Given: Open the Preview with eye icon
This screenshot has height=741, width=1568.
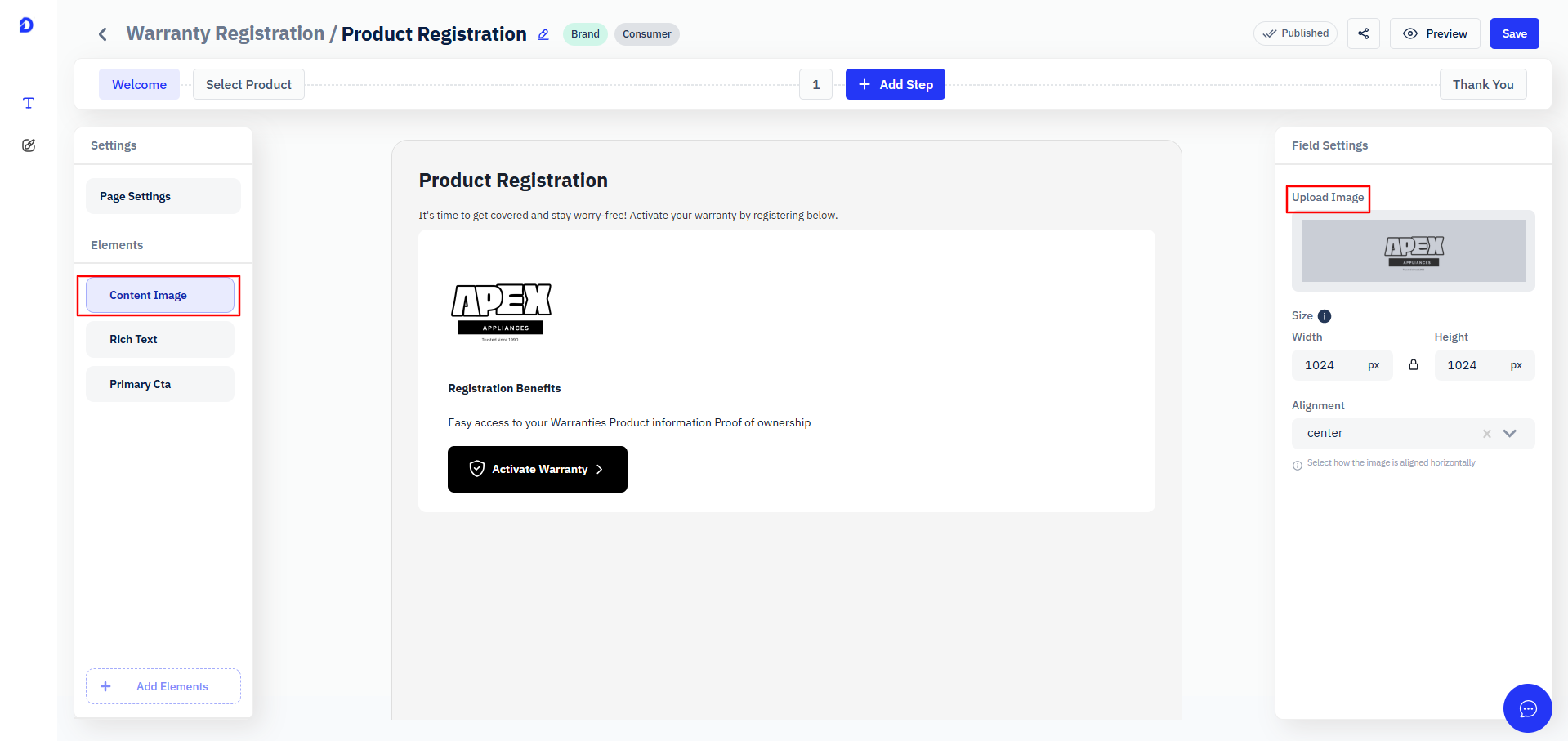Looking at the screenshot, I should pyautogui.click(x=1435, y=33).
